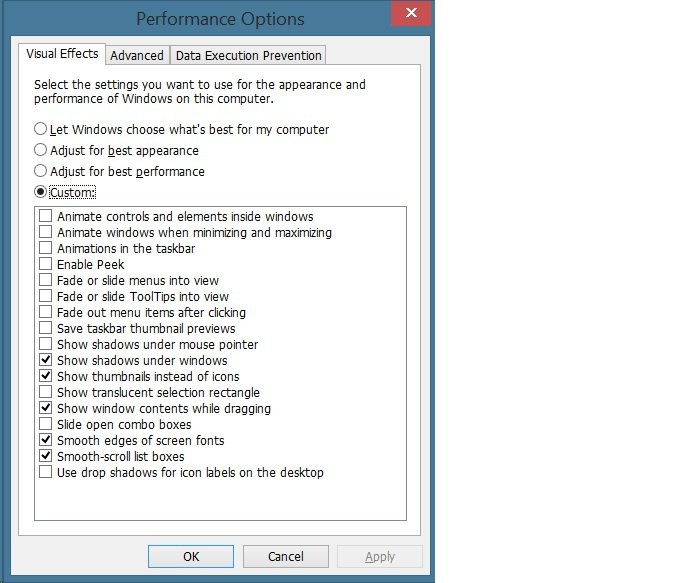Enable Save taskbar thumbnail previews
The image size is (692, 583).
click(x=46, y=328)
